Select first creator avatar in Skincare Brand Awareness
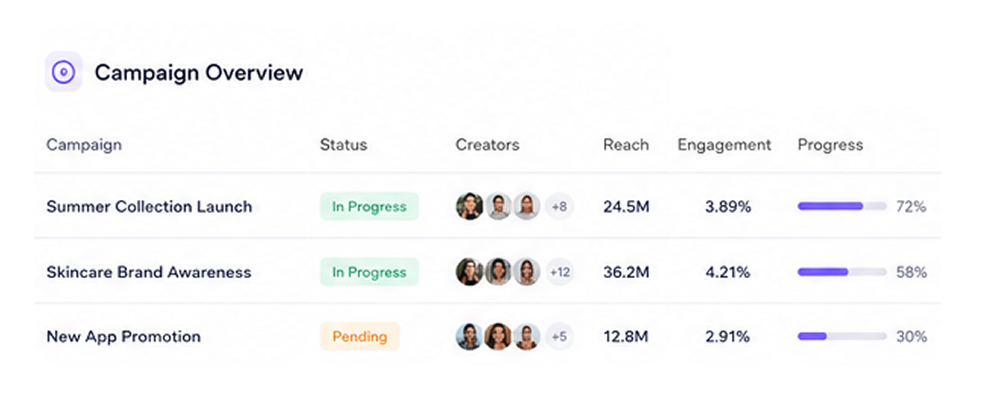Image resolution: width=996 pixels, height=404 pixels. click(x=469, y=272)
